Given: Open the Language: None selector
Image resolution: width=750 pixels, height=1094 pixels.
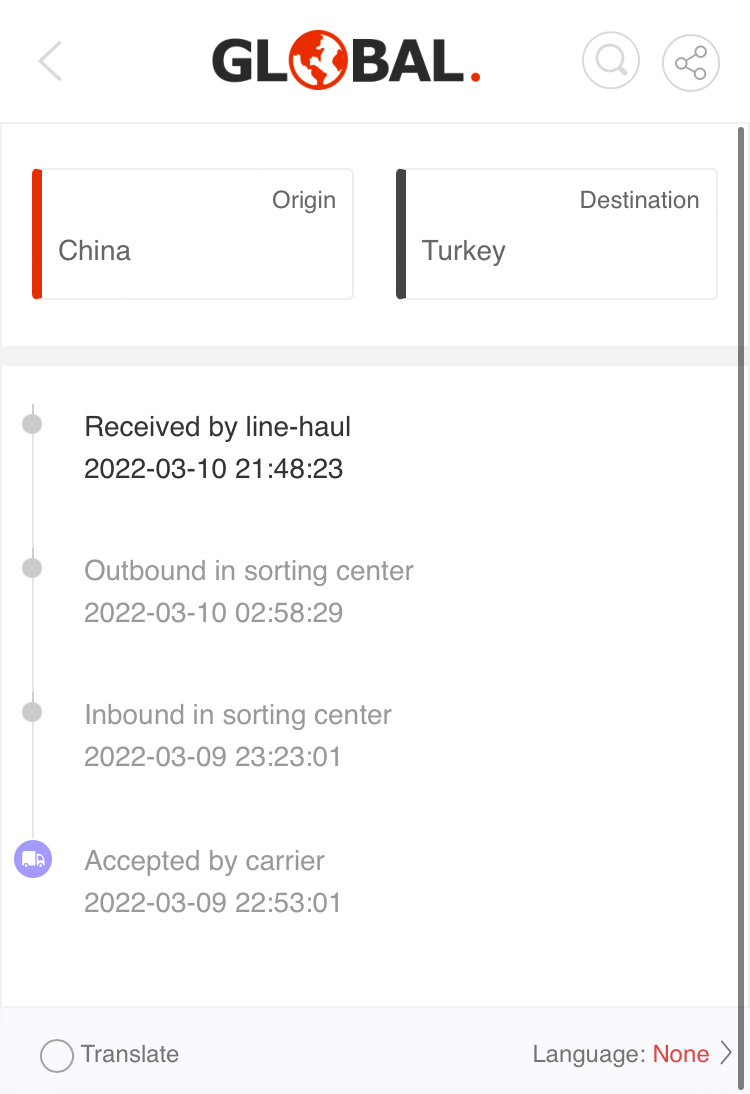Looking at the screenshot, I should click(x=621, y=1054).
